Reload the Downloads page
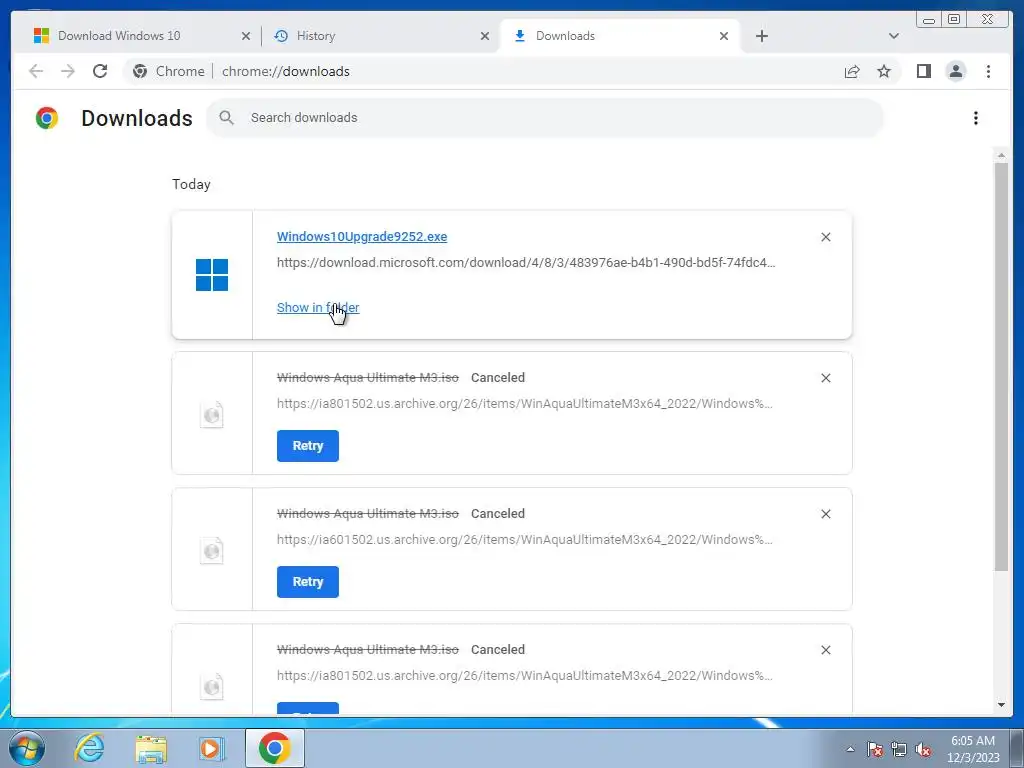 [x=100, y=71]
